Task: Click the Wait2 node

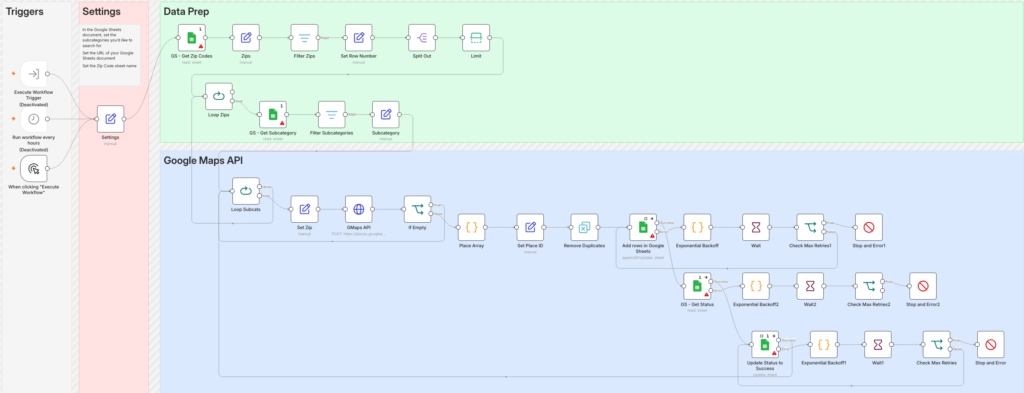Action: (810, 286)
